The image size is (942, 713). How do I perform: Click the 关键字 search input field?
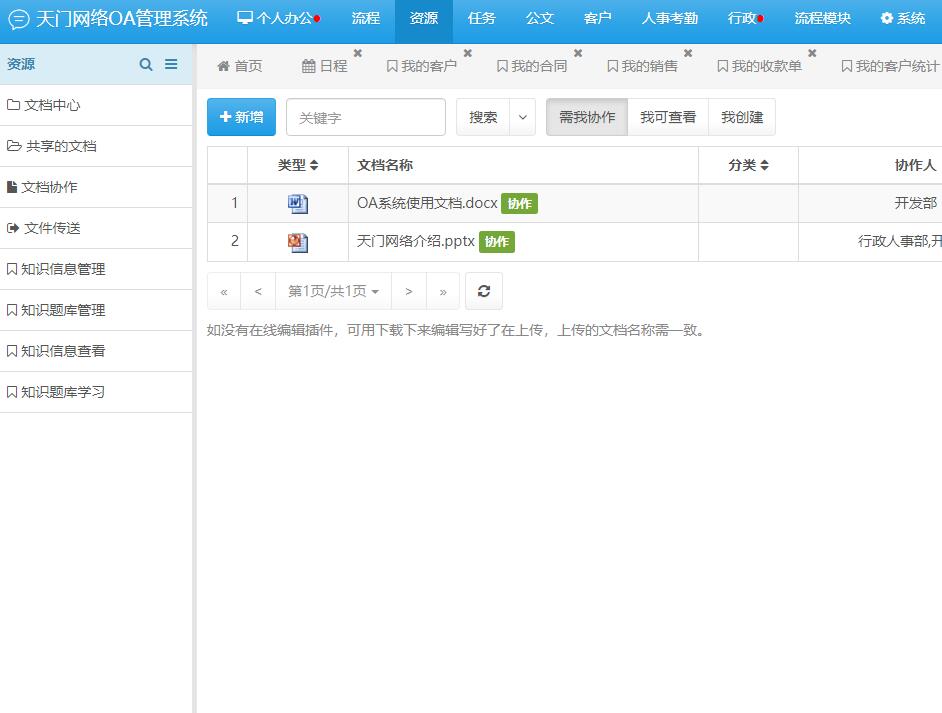(366, 117)
